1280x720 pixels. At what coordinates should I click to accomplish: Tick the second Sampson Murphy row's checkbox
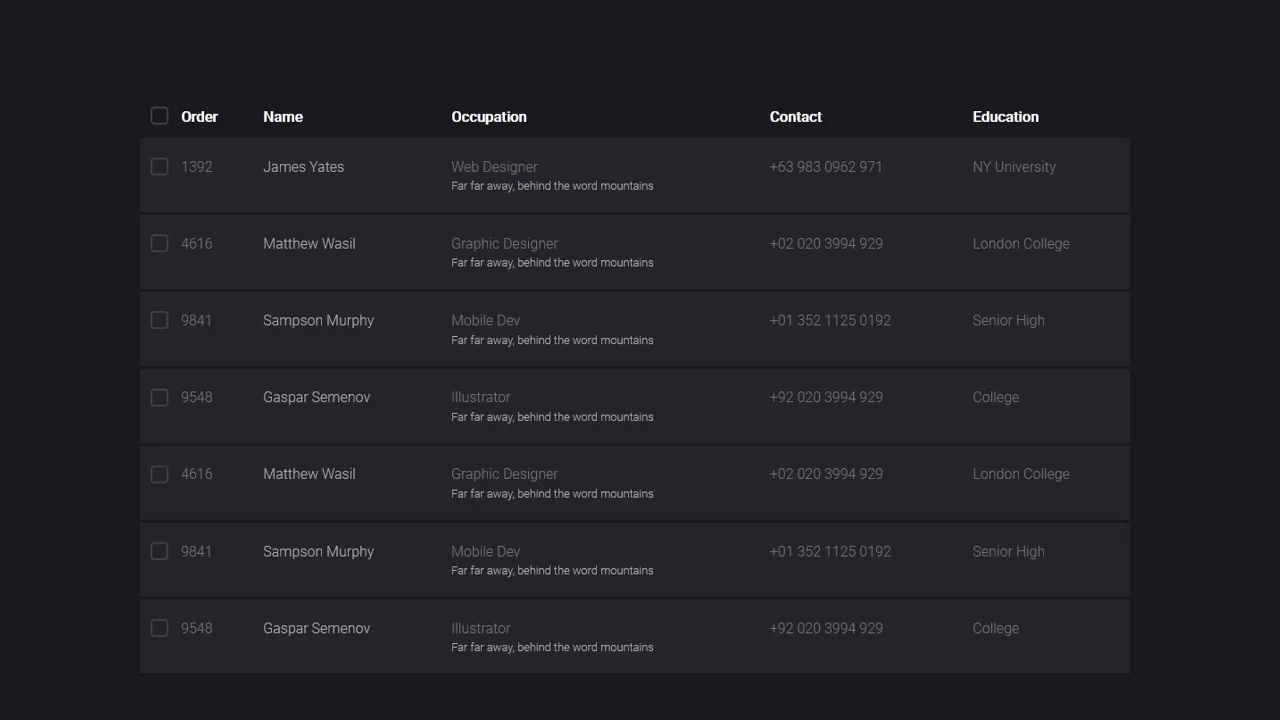point(159,551)
